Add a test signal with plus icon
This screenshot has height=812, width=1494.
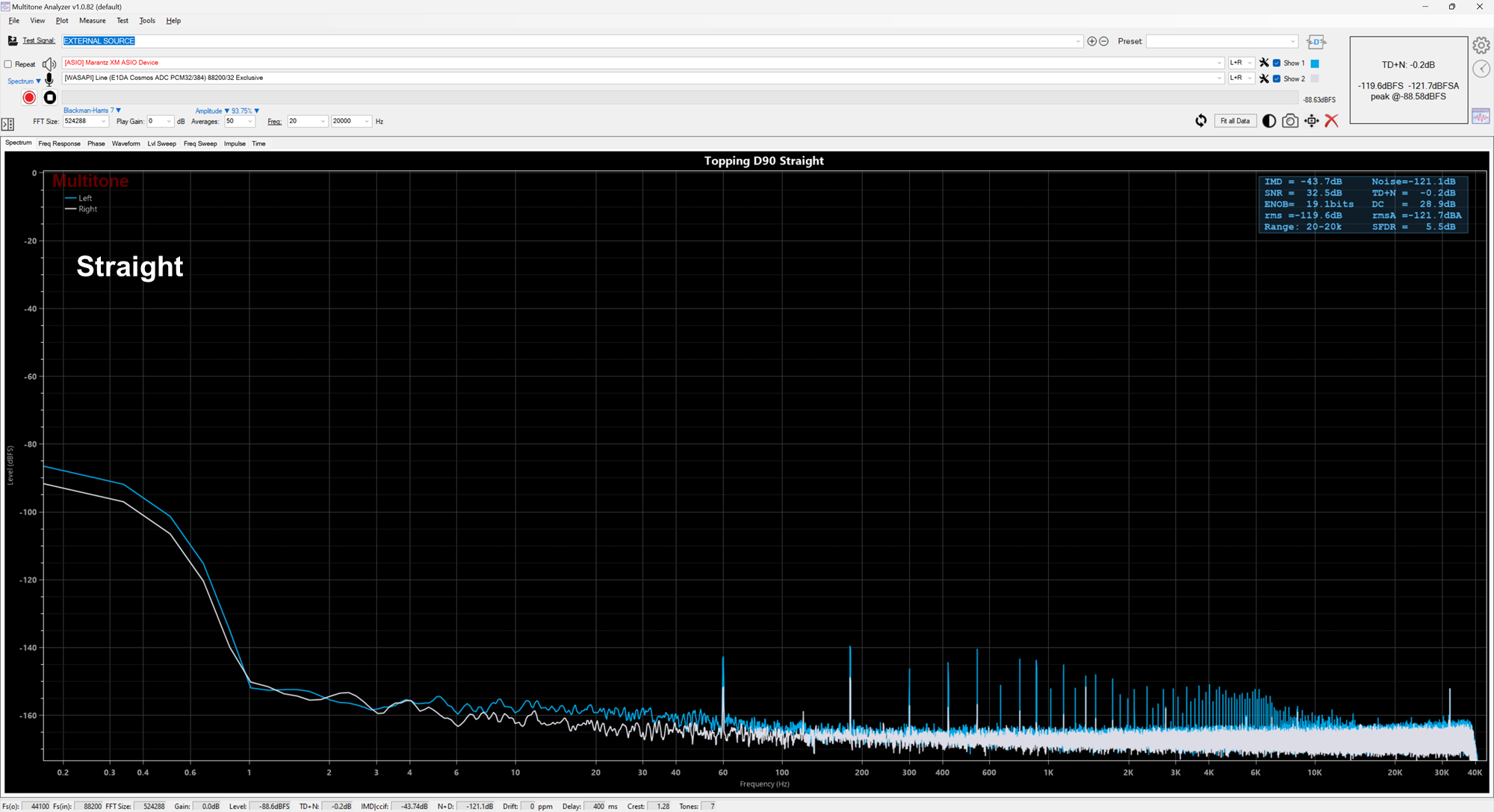(1092, 41)
